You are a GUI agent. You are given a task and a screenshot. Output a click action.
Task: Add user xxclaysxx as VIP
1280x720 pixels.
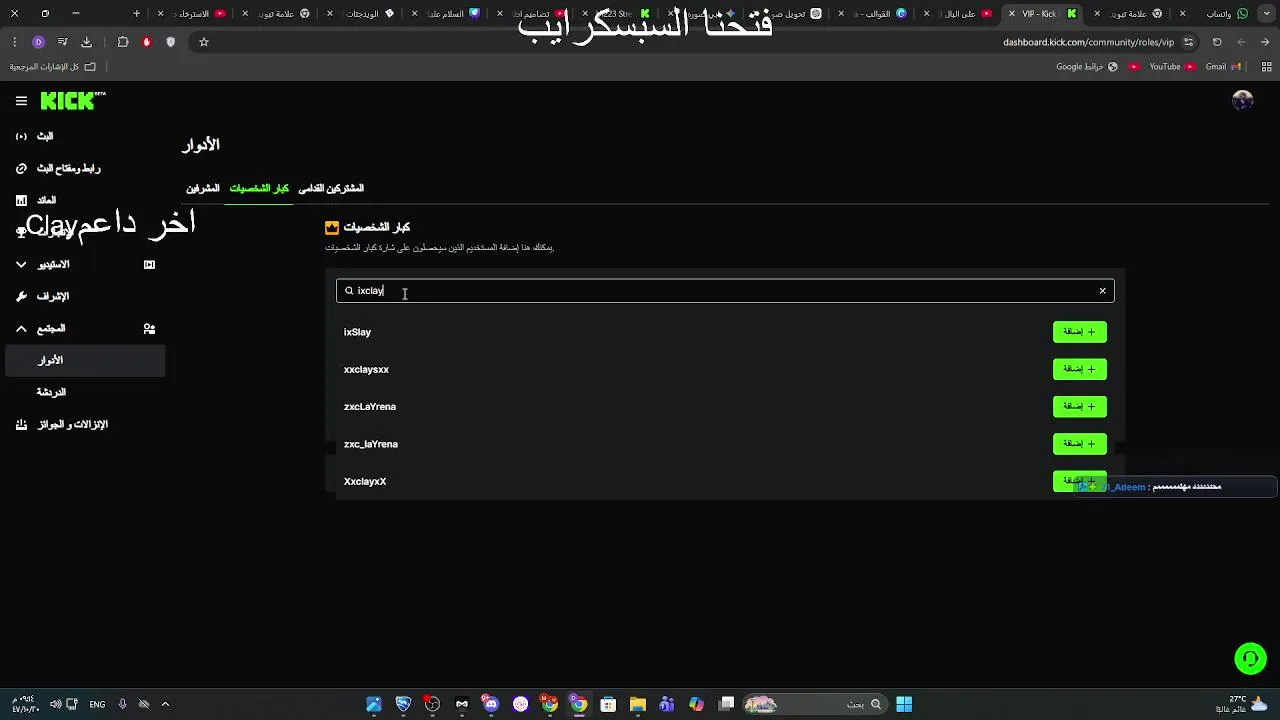click(x=1080, y=369)
